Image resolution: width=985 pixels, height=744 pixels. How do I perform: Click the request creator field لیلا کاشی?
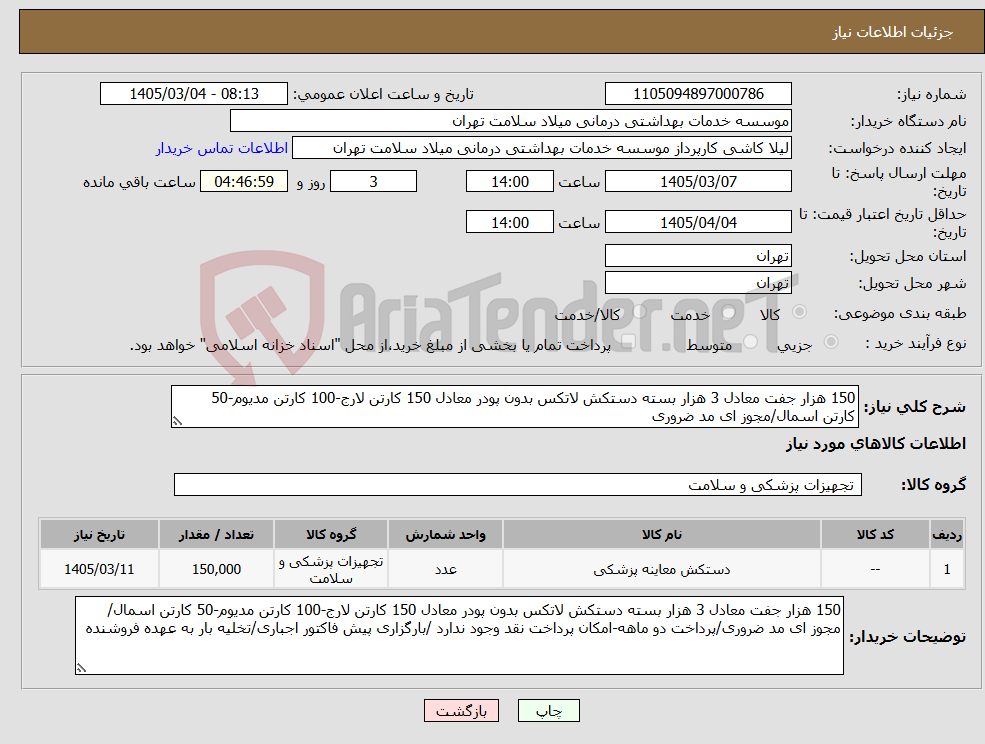541,148
